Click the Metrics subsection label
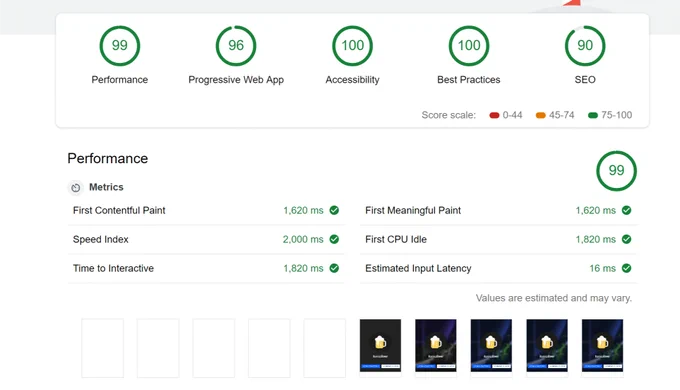This screenshot has width=680, height=390. (106, 187)
